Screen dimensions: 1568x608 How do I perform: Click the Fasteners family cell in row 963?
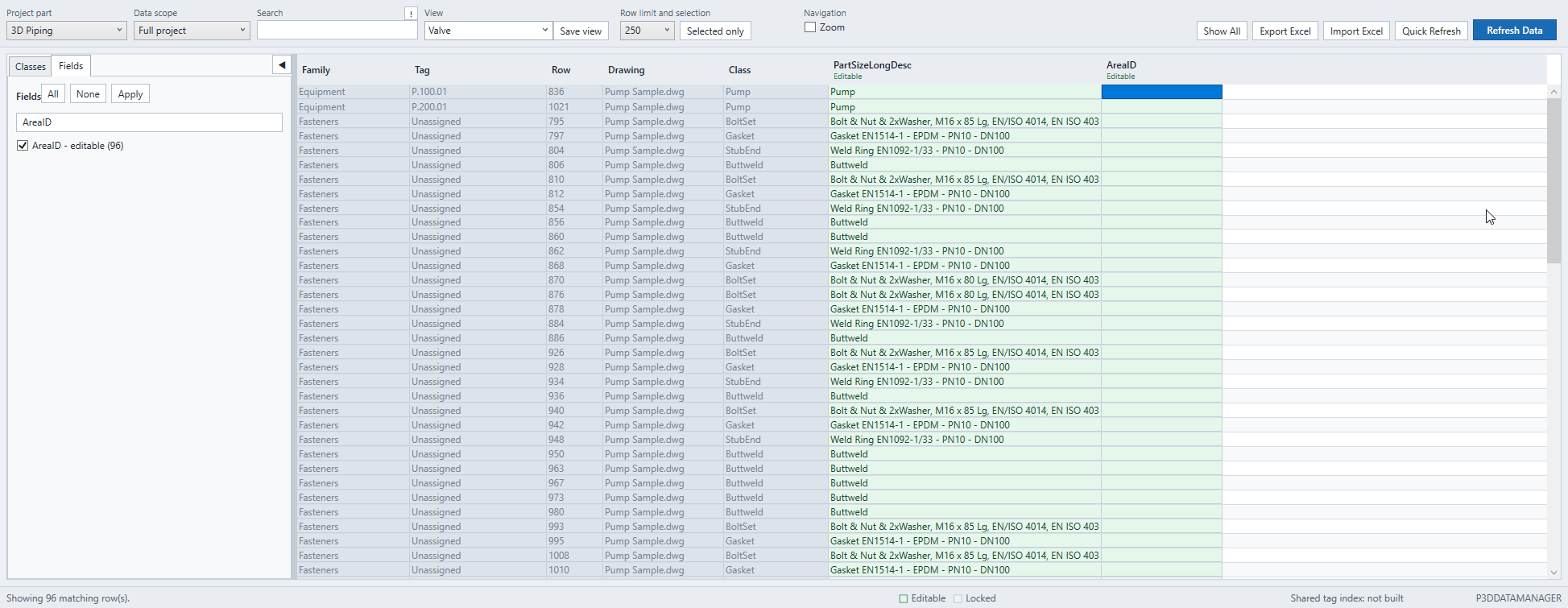[x=353, y=469]
